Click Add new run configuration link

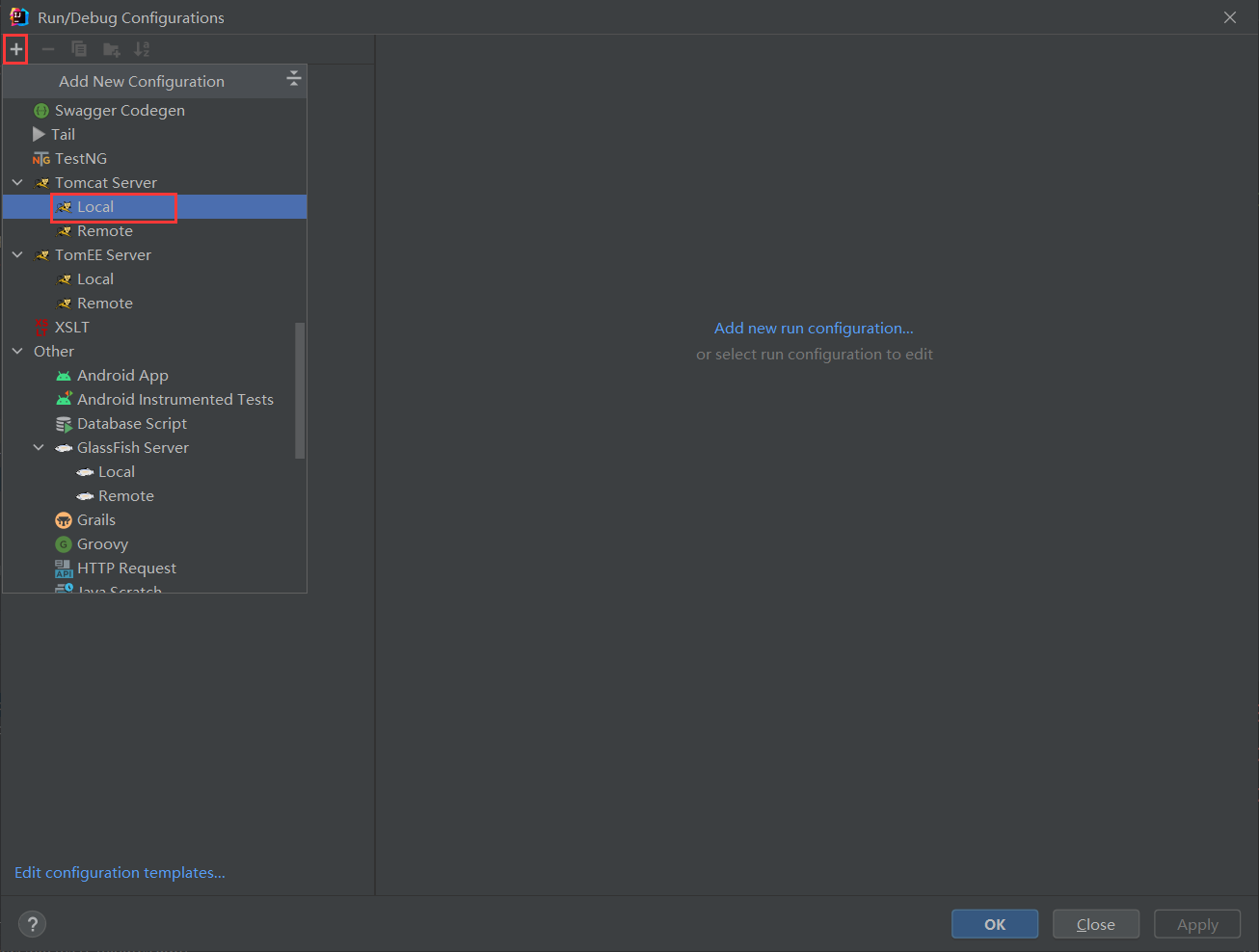pyautogui.click(x=813, y=329)
